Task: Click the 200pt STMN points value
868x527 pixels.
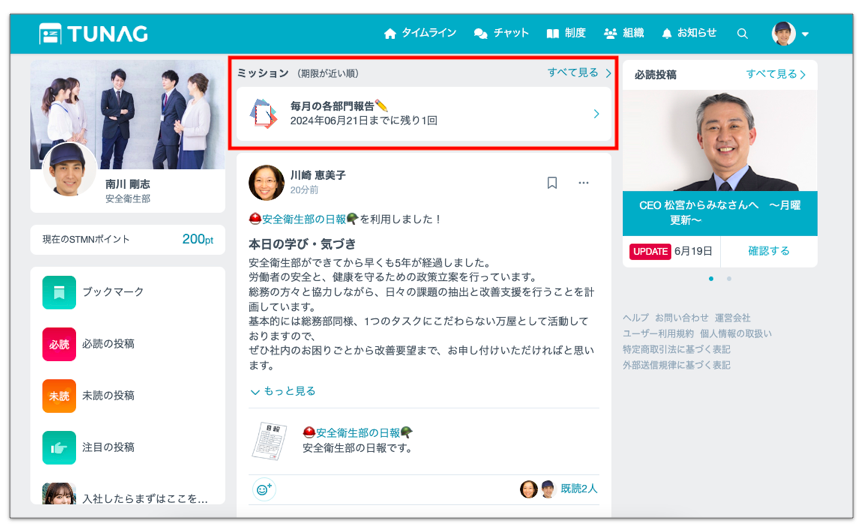Action: (x=198, y=239)
